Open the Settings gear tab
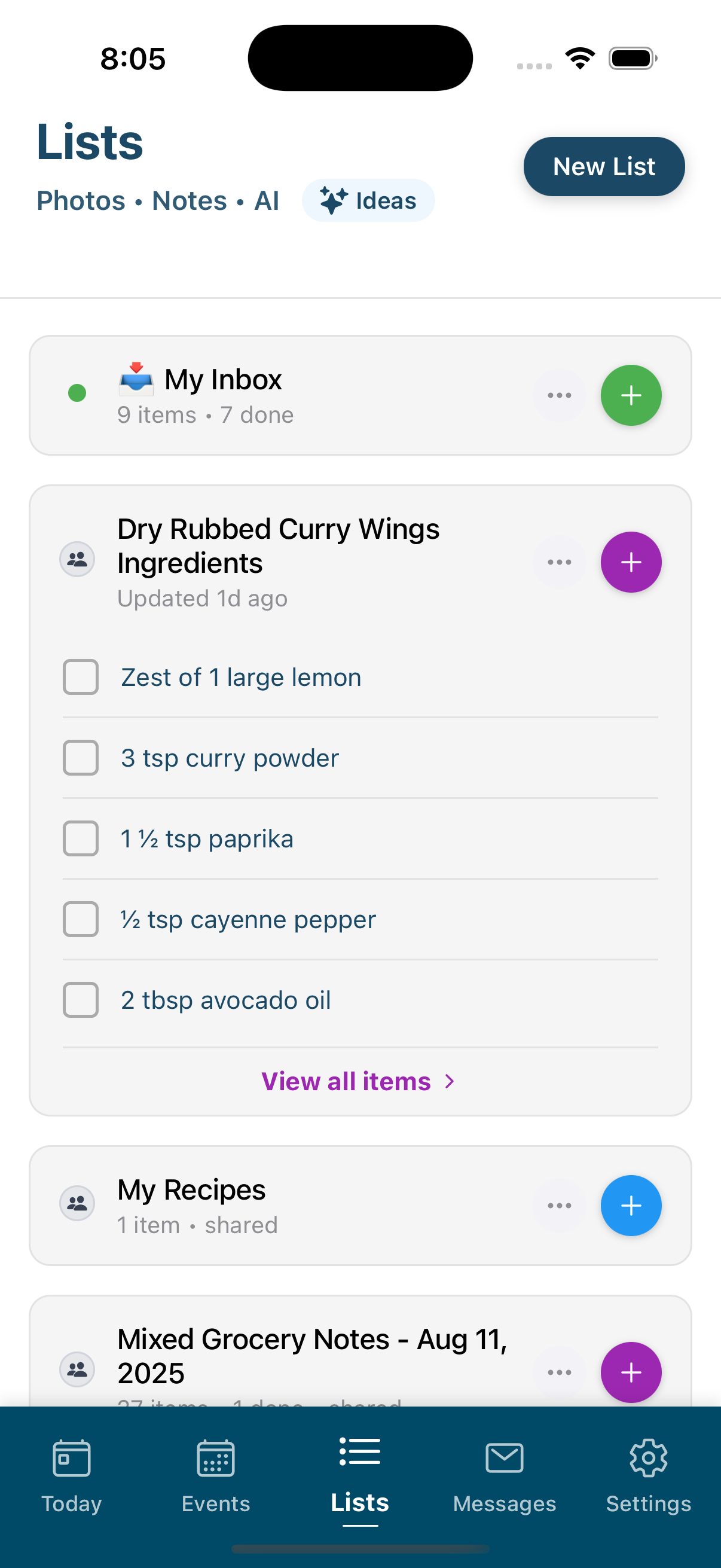The height and width of the screenshot is (1568, 721). tap(648, 1475)
